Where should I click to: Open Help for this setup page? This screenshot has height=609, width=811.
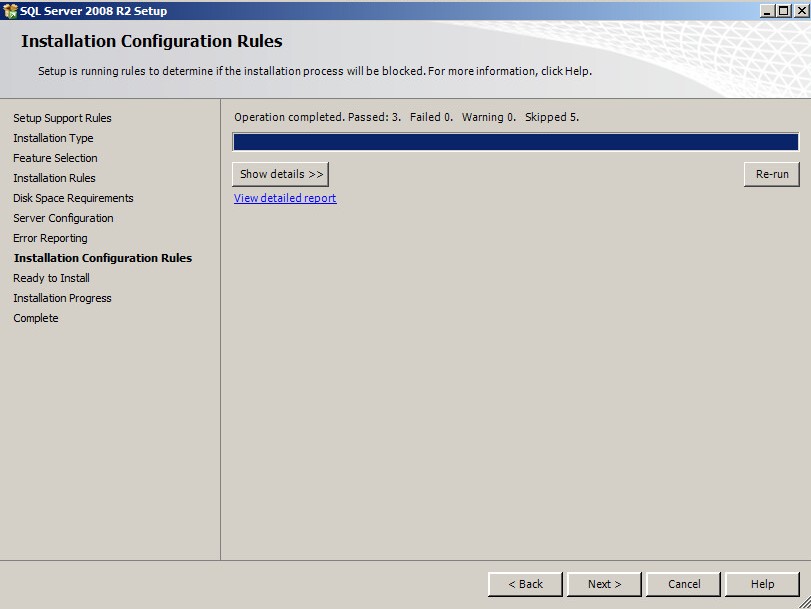762,584
